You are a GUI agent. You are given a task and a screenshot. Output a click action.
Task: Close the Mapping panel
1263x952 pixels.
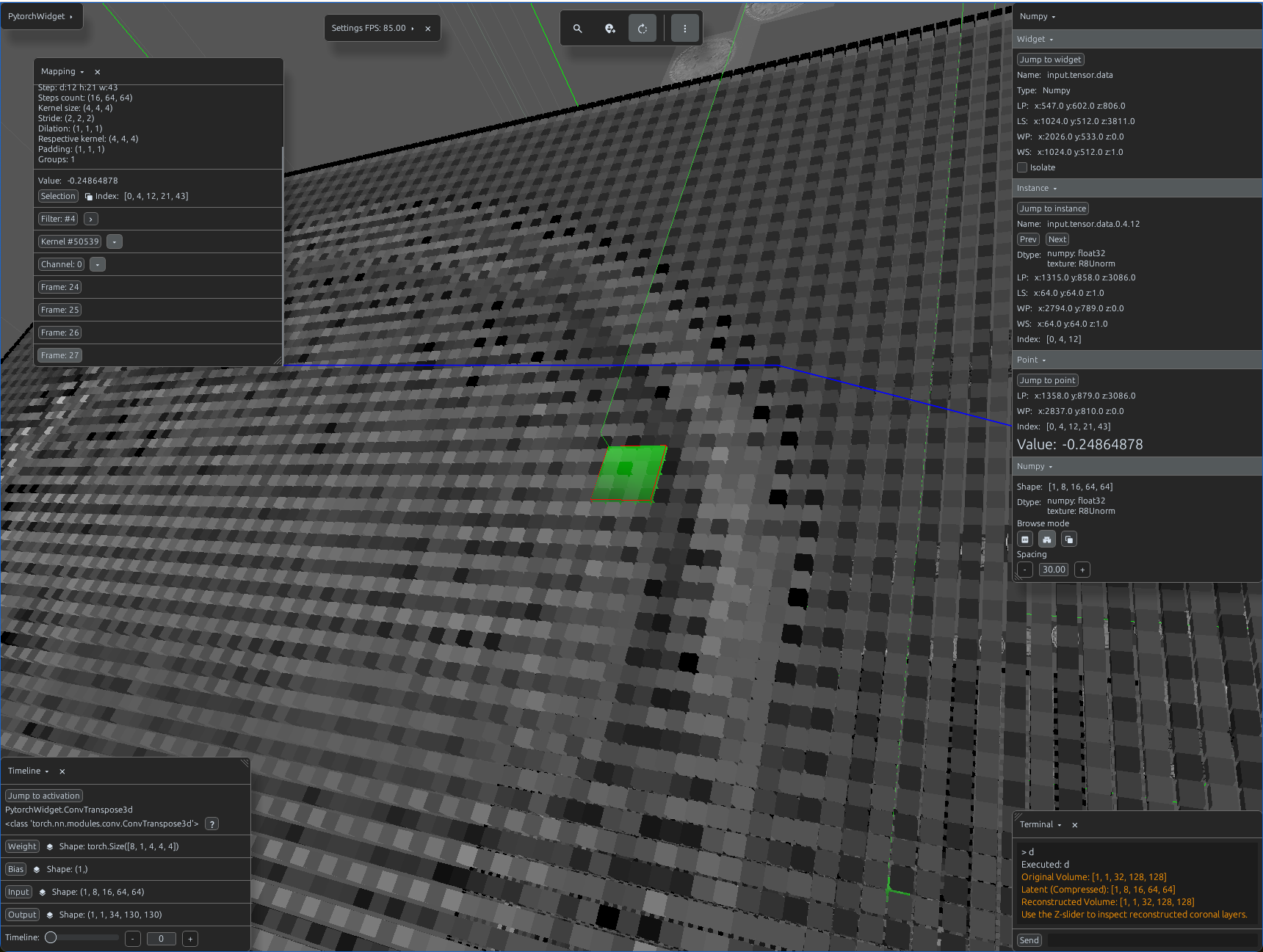(98, 72)
